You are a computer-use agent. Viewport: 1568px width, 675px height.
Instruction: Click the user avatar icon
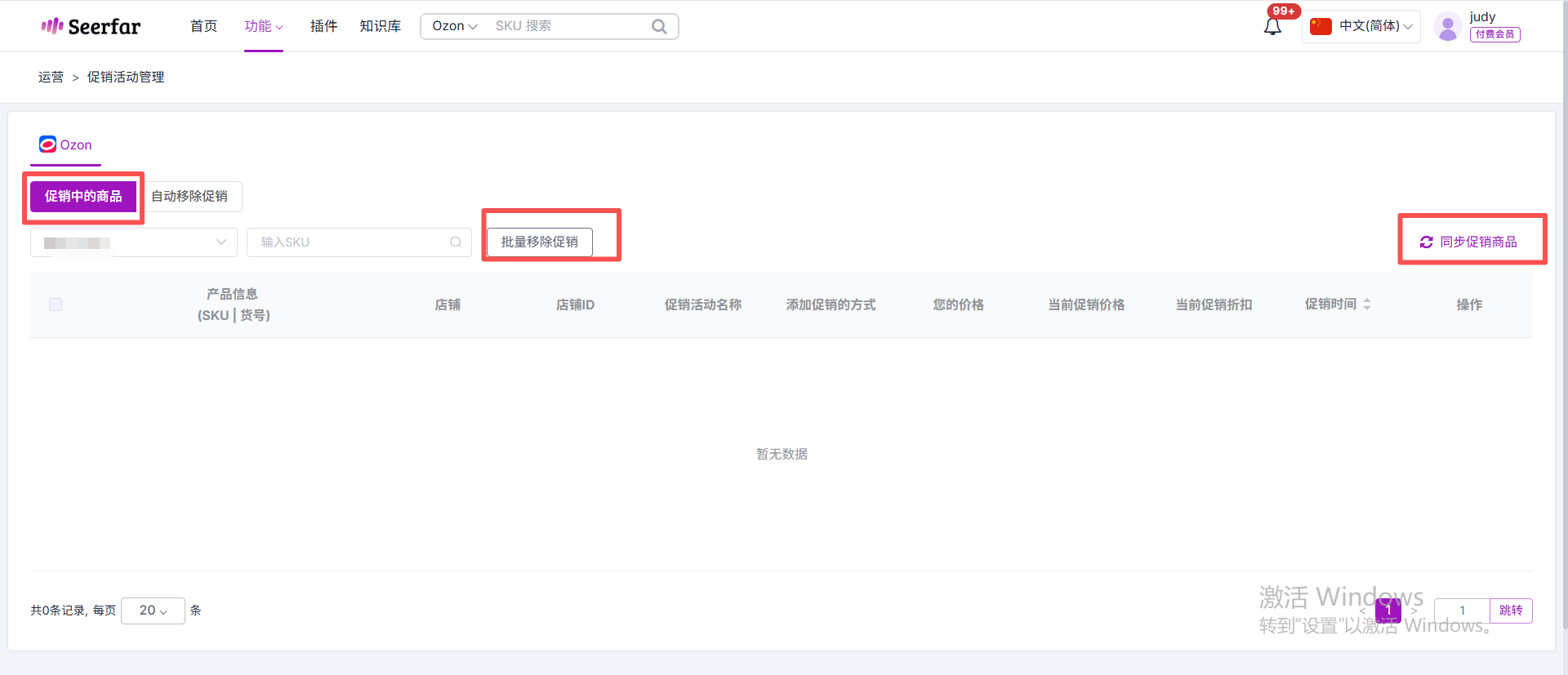(x=1447, y=27)
